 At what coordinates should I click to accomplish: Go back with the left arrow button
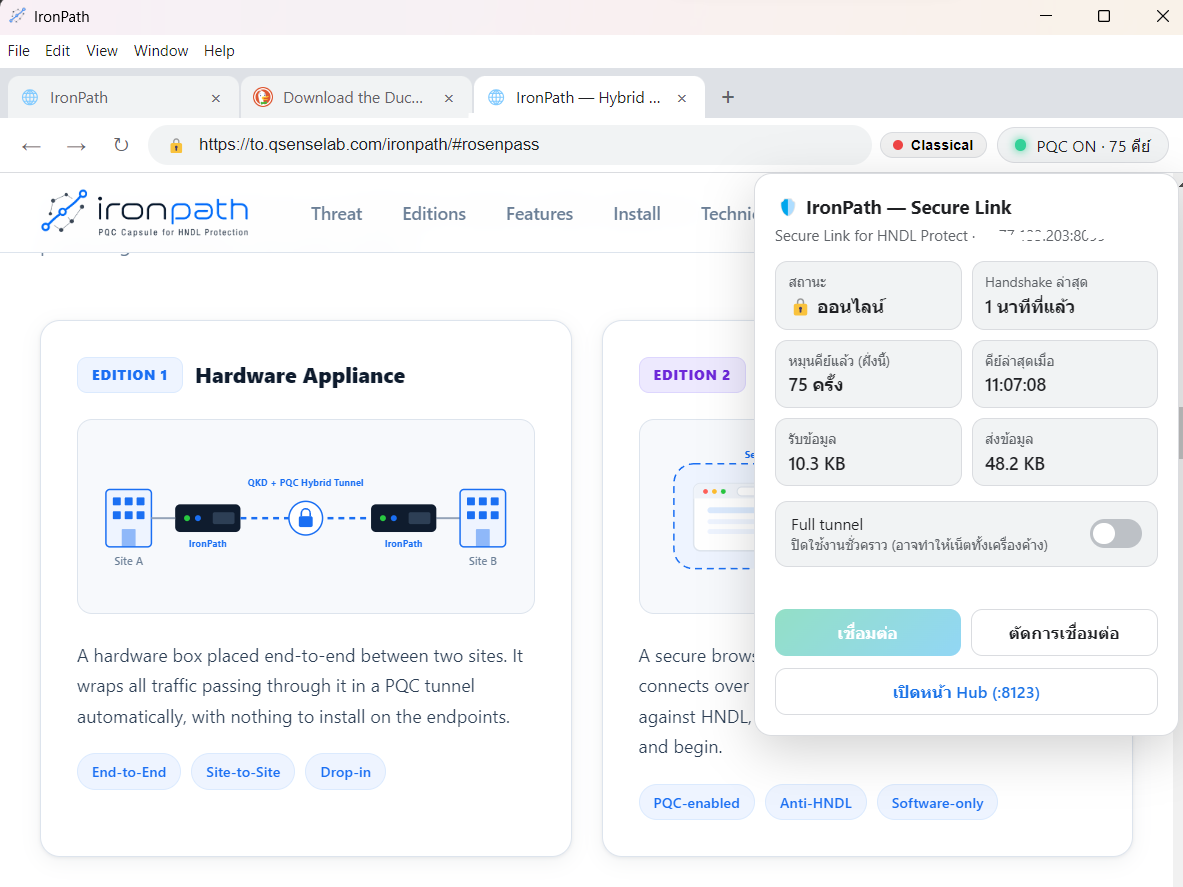click(31, 146)
